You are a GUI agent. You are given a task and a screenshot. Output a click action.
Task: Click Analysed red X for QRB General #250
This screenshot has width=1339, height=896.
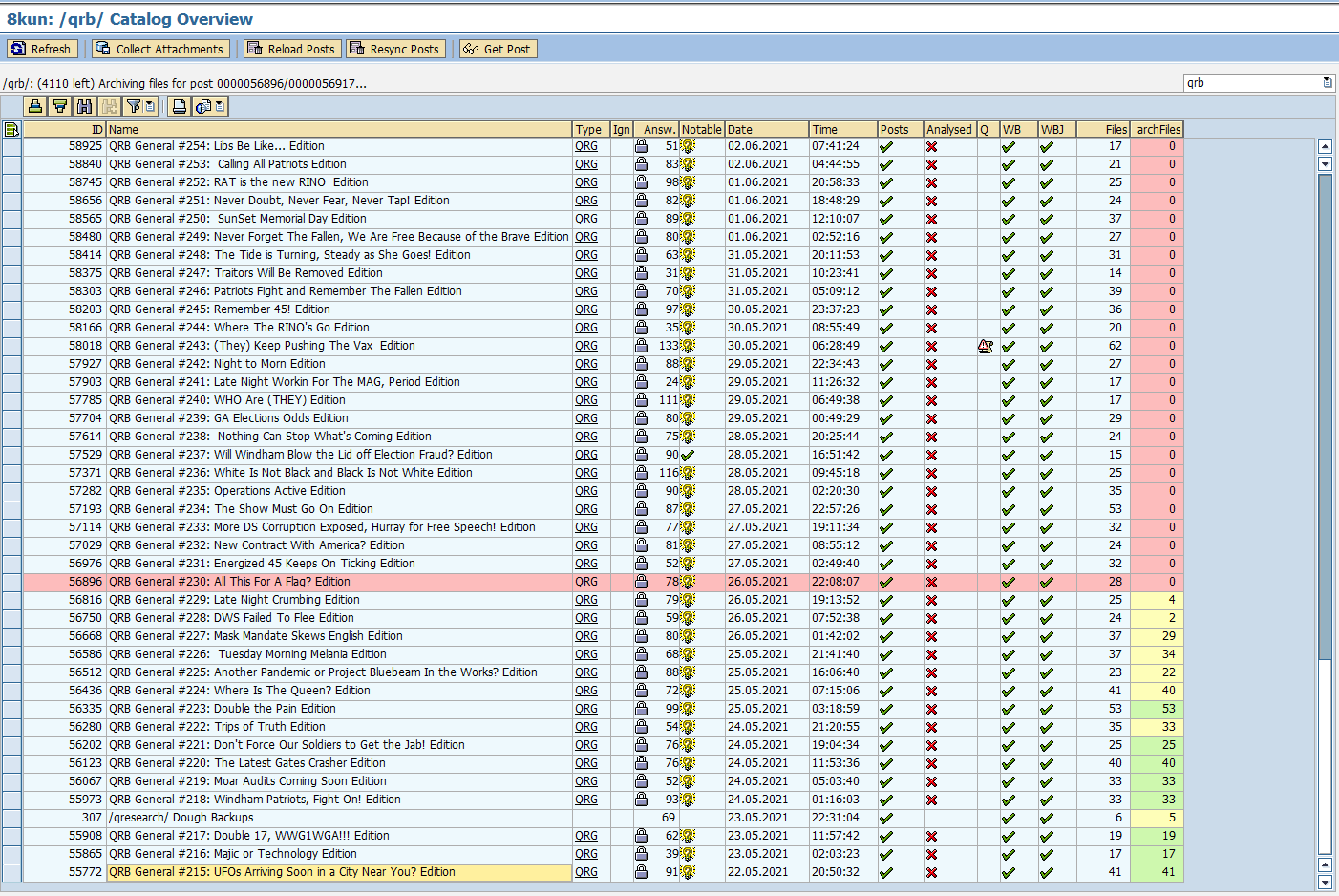[x=931, y=219]
